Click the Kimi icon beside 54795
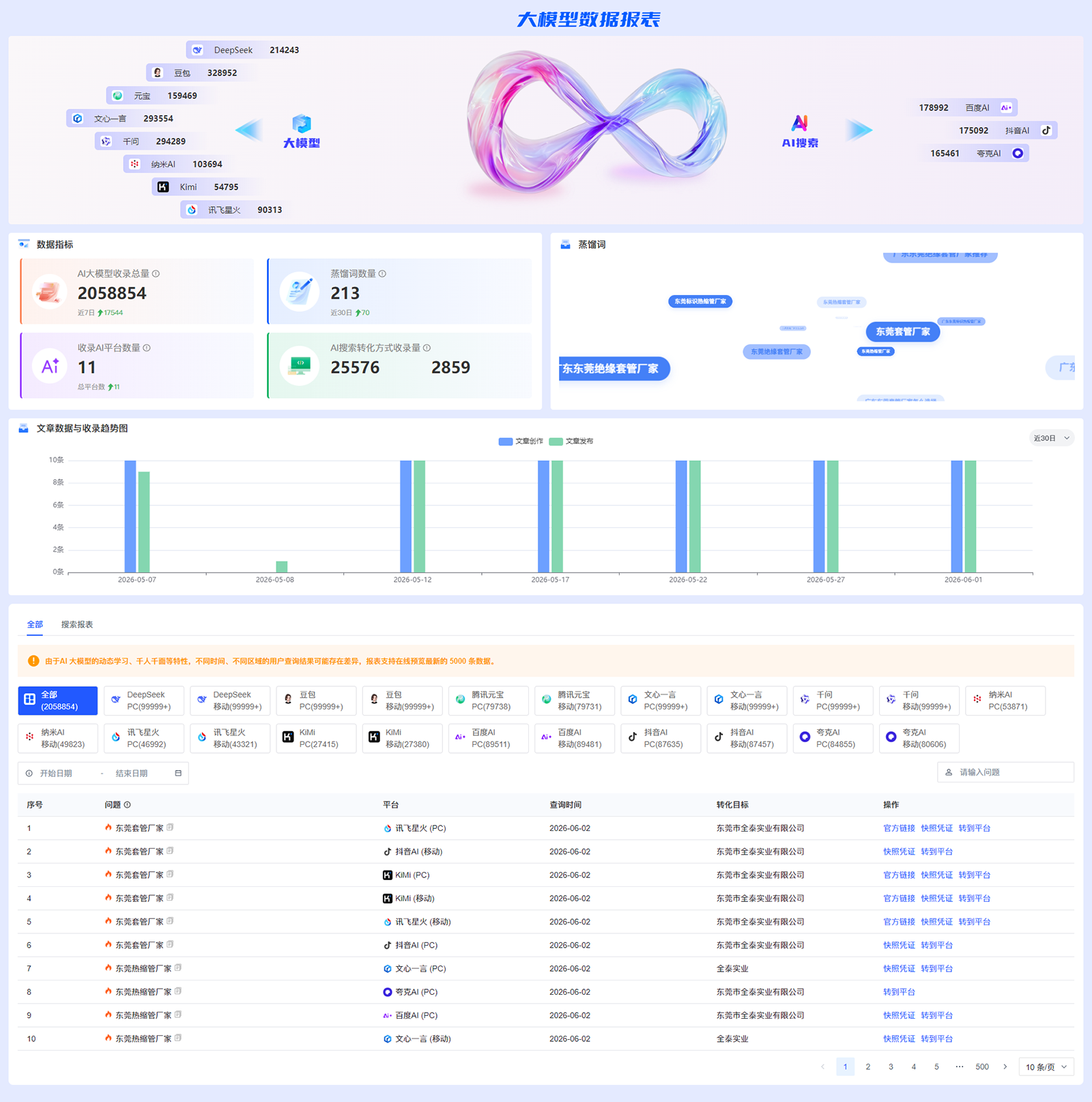Viewport: 1092px width, 1102px height. 163,187
